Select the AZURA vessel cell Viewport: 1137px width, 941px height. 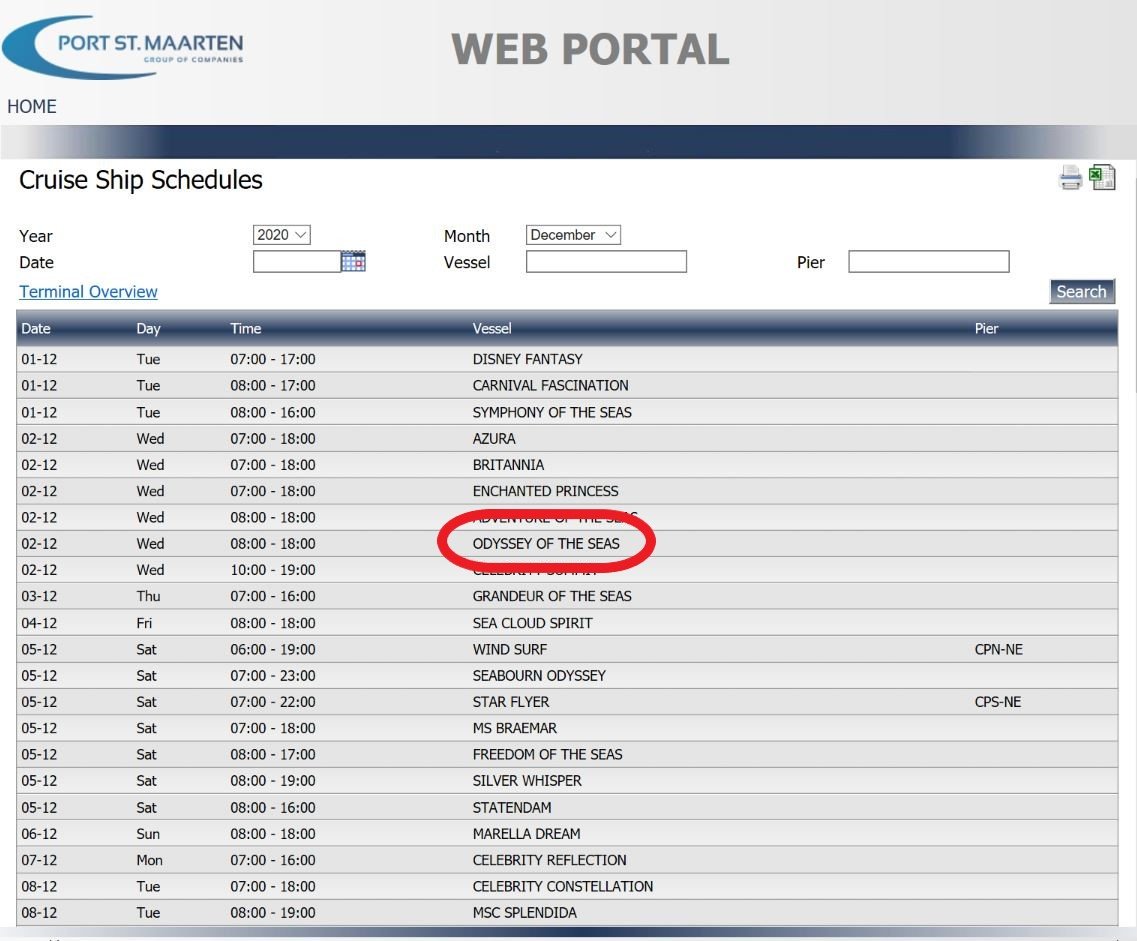click(x=494, y=439)
